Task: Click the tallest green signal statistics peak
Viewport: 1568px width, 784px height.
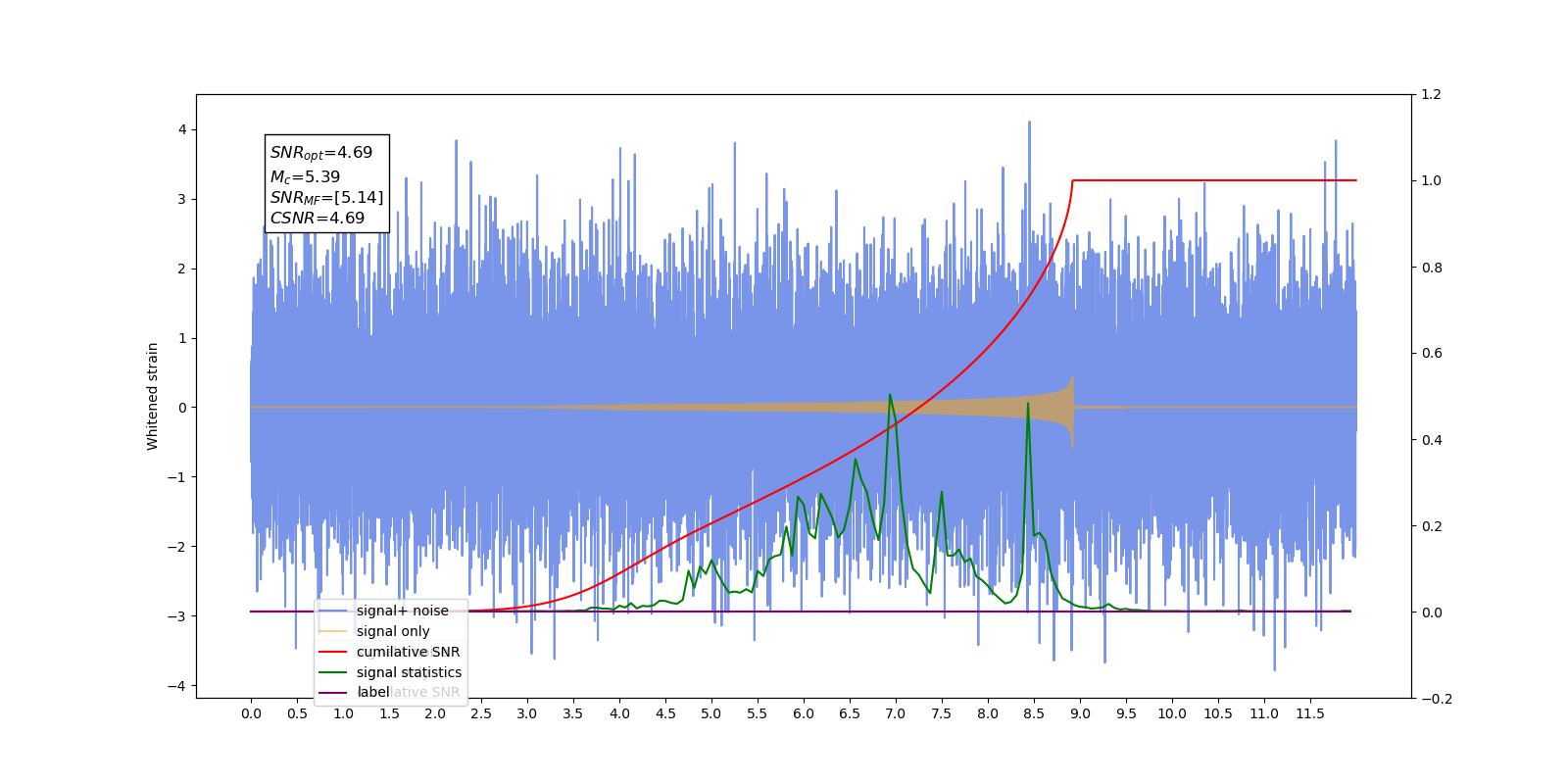Action: (890, 395)
